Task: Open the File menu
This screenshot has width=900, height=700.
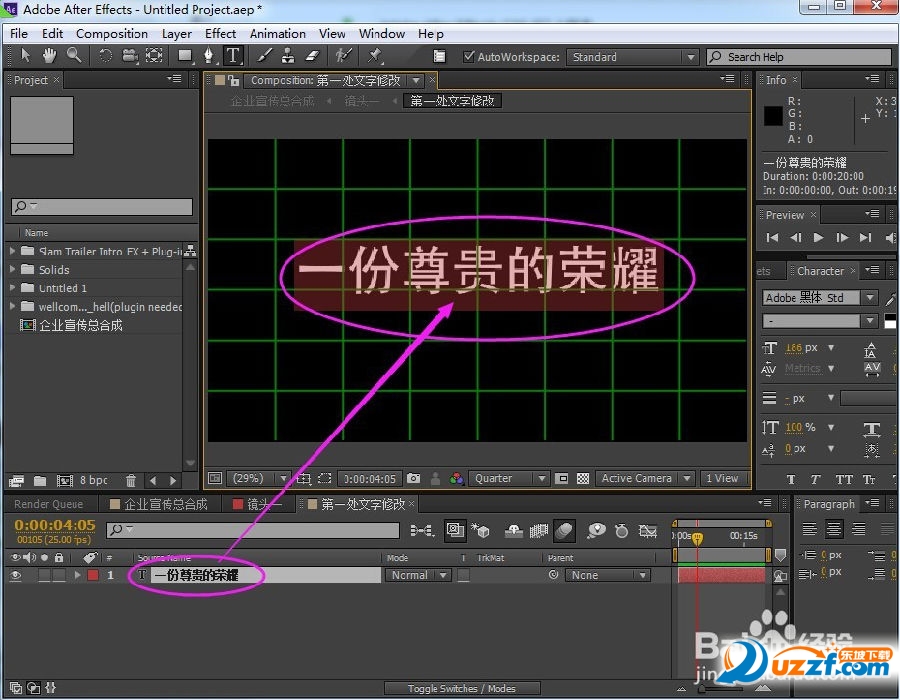Action: point(19,34)
